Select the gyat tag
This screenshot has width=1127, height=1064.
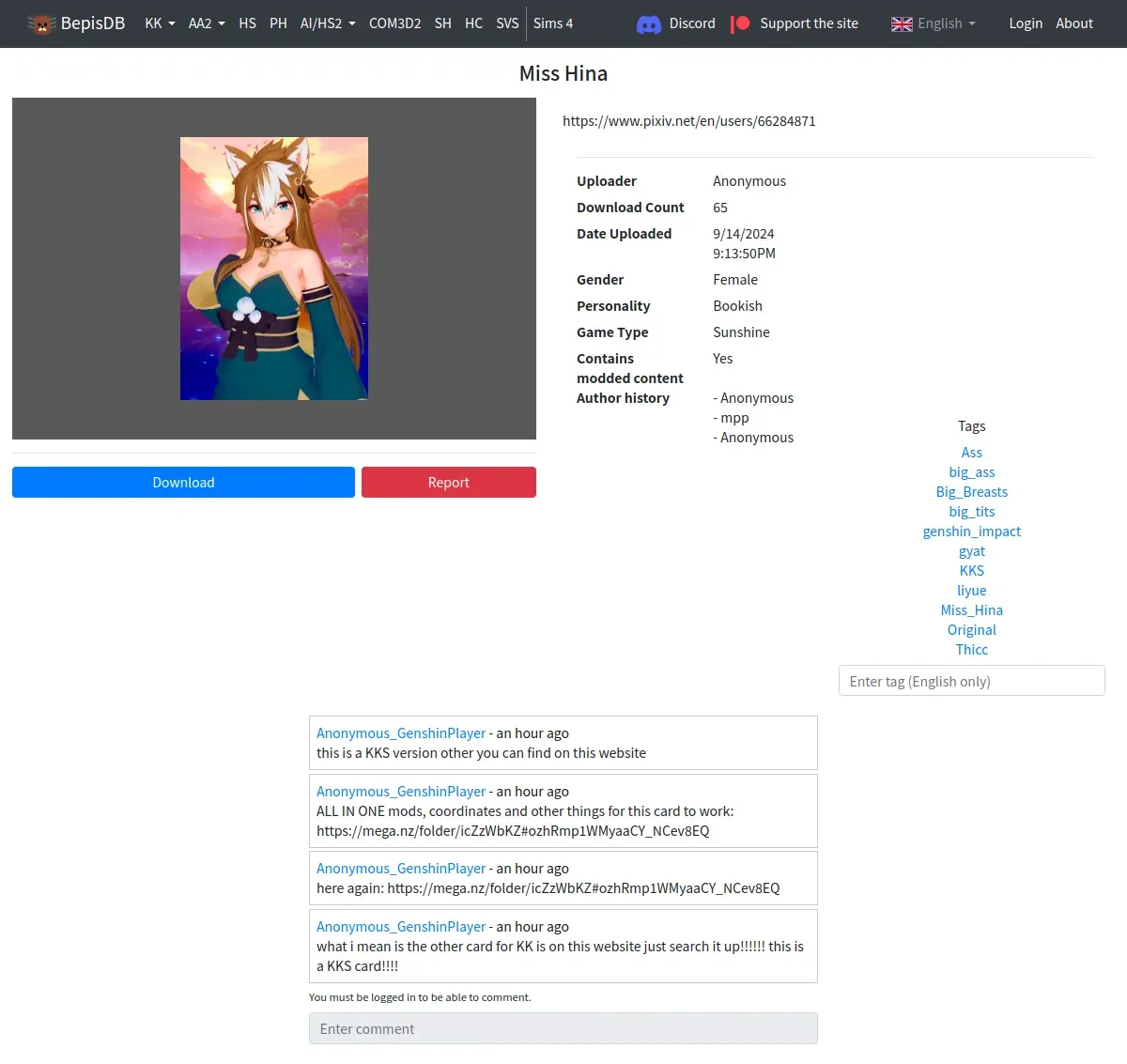(972, 551)
